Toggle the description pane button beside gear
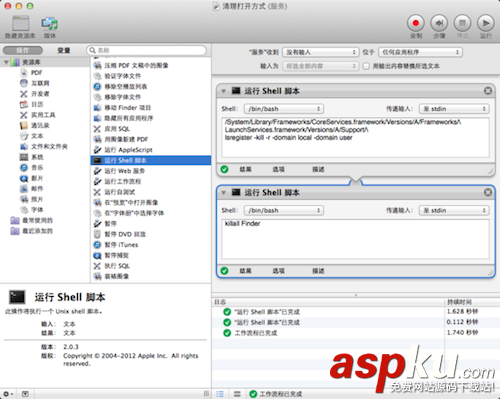Image resolution: width=500 pixels, height=399 pixels. point(25,394)
